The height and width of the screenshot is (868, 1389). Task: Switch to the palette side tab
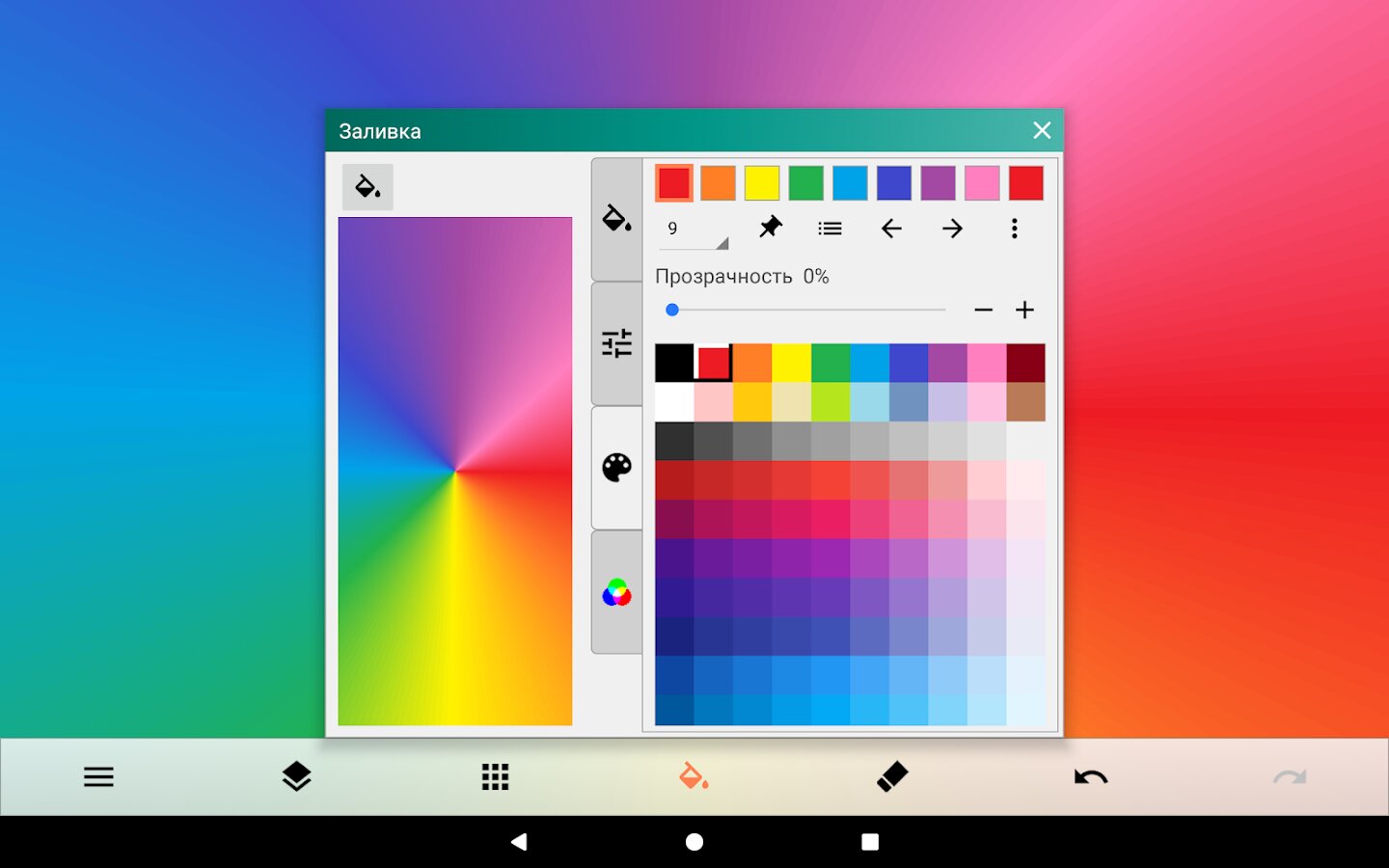[x=617, y=468]
